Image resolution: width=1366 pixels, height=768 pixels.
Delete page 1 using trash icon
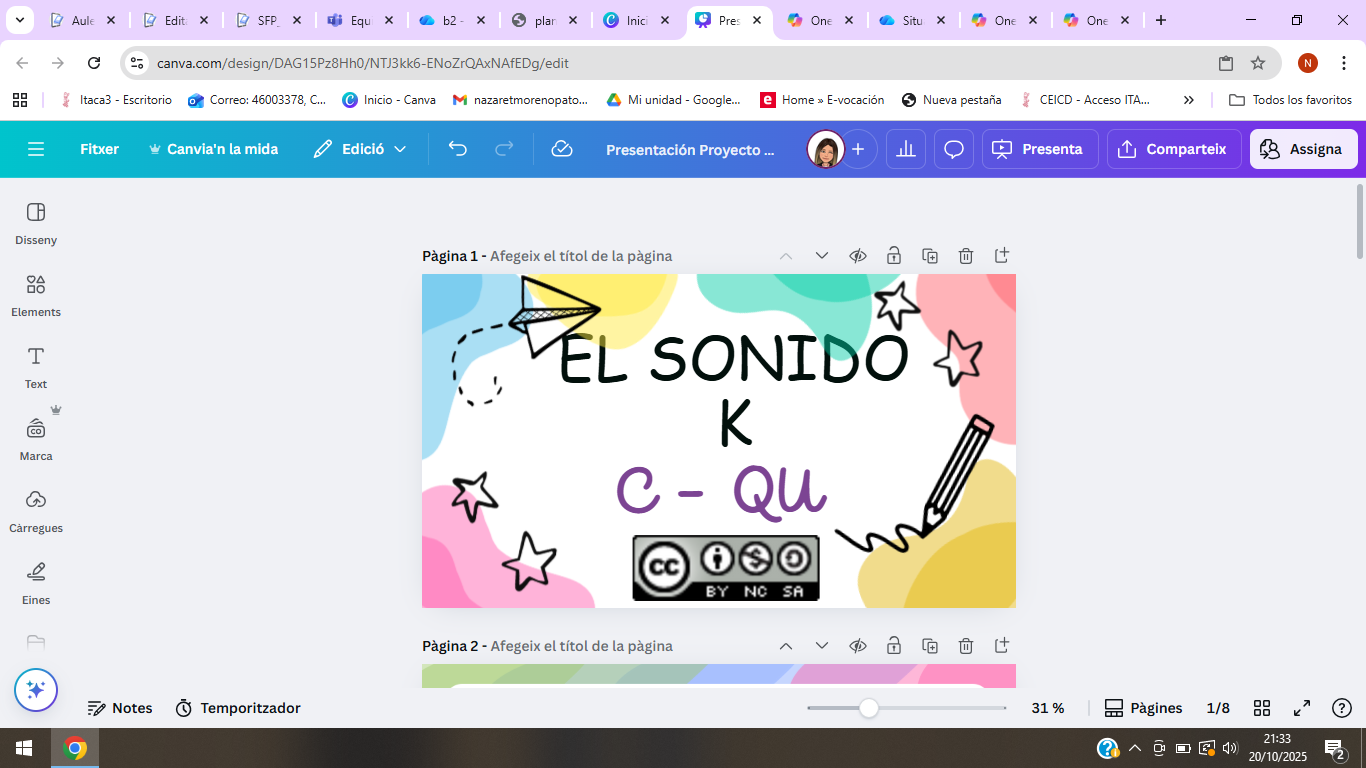tap(966, 256)
